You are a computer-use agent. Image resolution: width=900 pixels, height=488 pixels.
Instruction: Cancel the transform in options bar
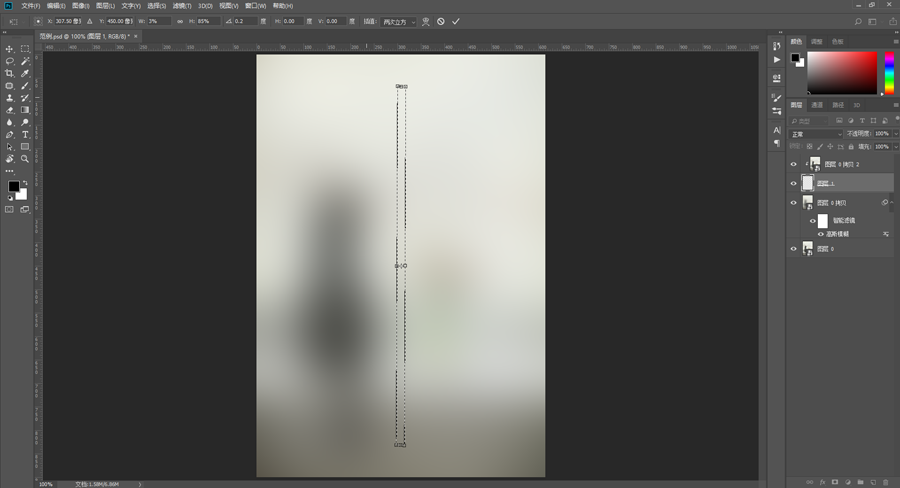click(440, 21)
